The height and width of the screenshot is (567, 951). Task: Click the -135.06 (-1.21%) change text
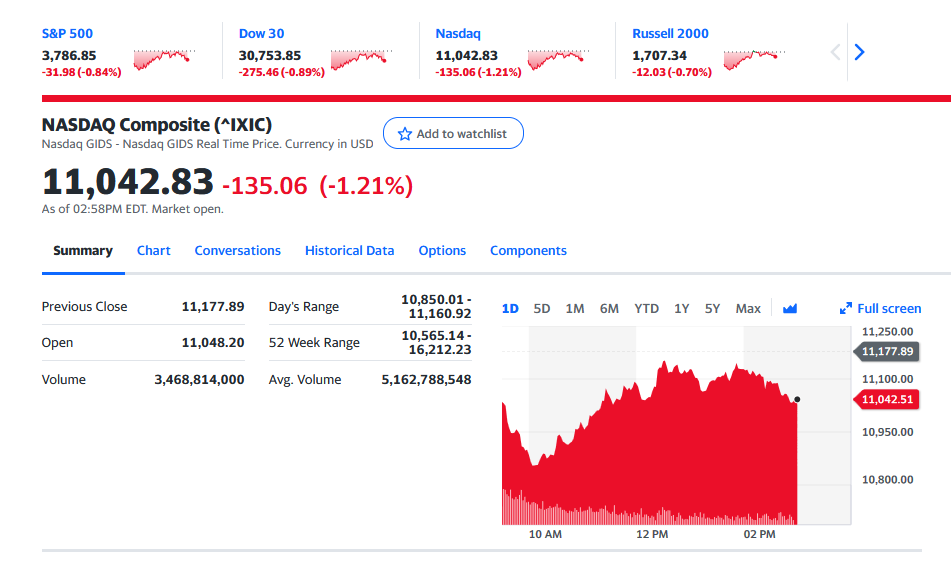317,186
